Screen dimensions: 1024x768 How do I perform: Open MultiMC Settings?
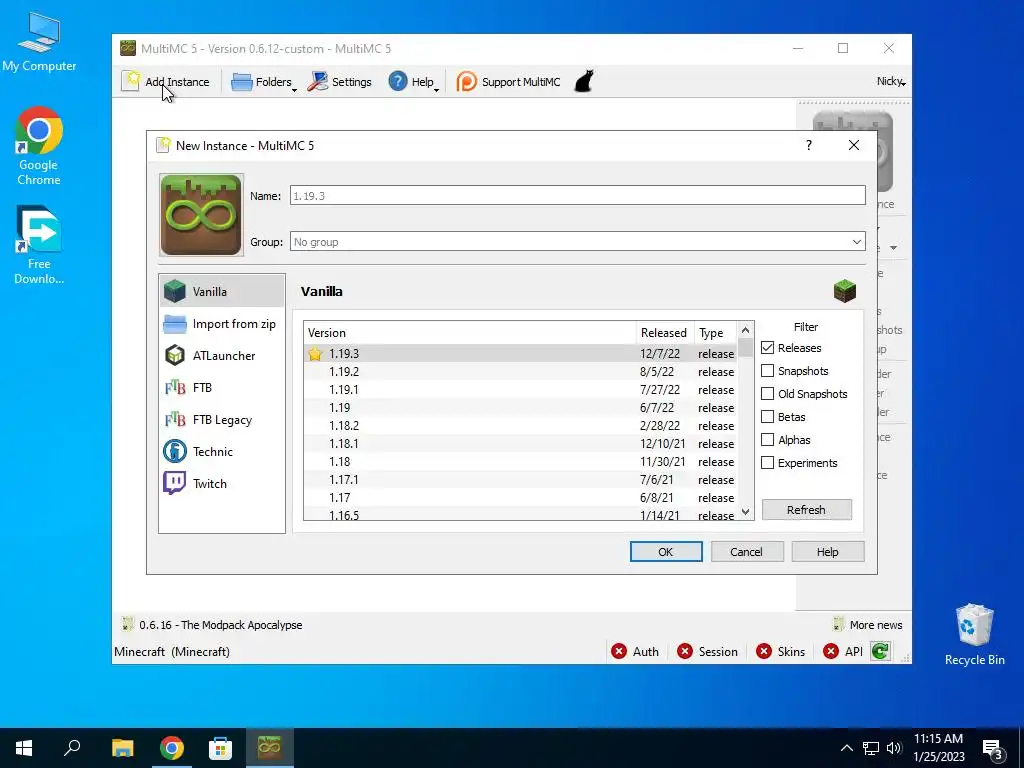[340, 82]
